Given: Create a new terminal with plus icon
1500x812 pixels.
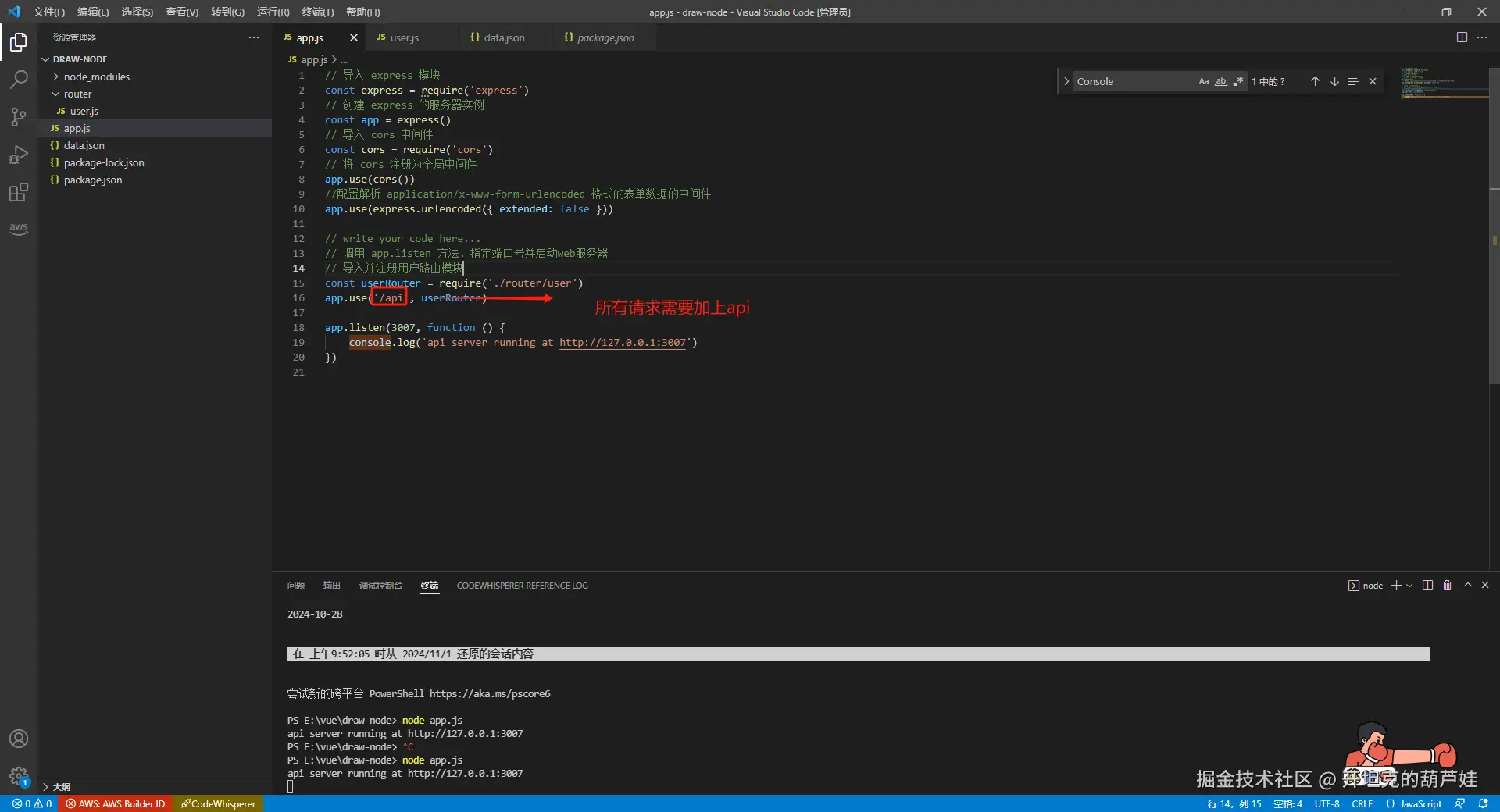Looking at the screenshot, I should coord(1396,586).
